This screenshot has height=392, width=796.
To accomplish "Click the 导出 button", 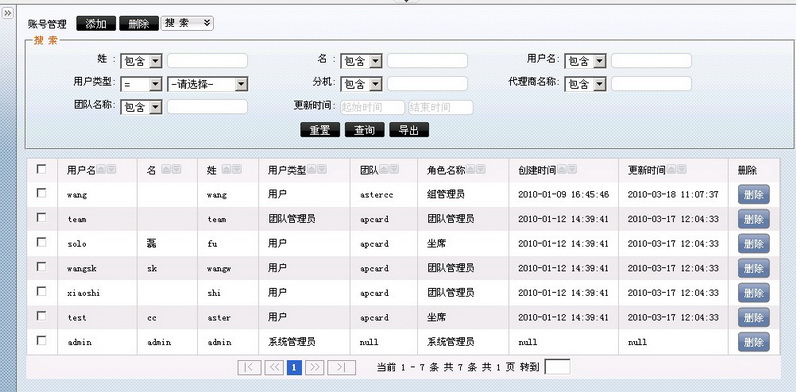I will pos(409,130).
